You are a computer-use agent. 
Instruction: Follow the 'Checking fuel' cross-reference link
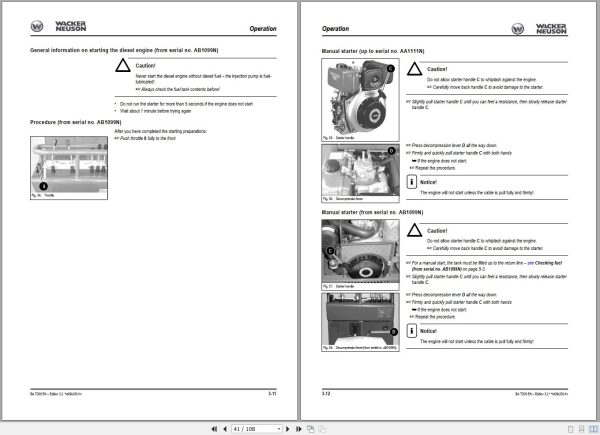548,263
